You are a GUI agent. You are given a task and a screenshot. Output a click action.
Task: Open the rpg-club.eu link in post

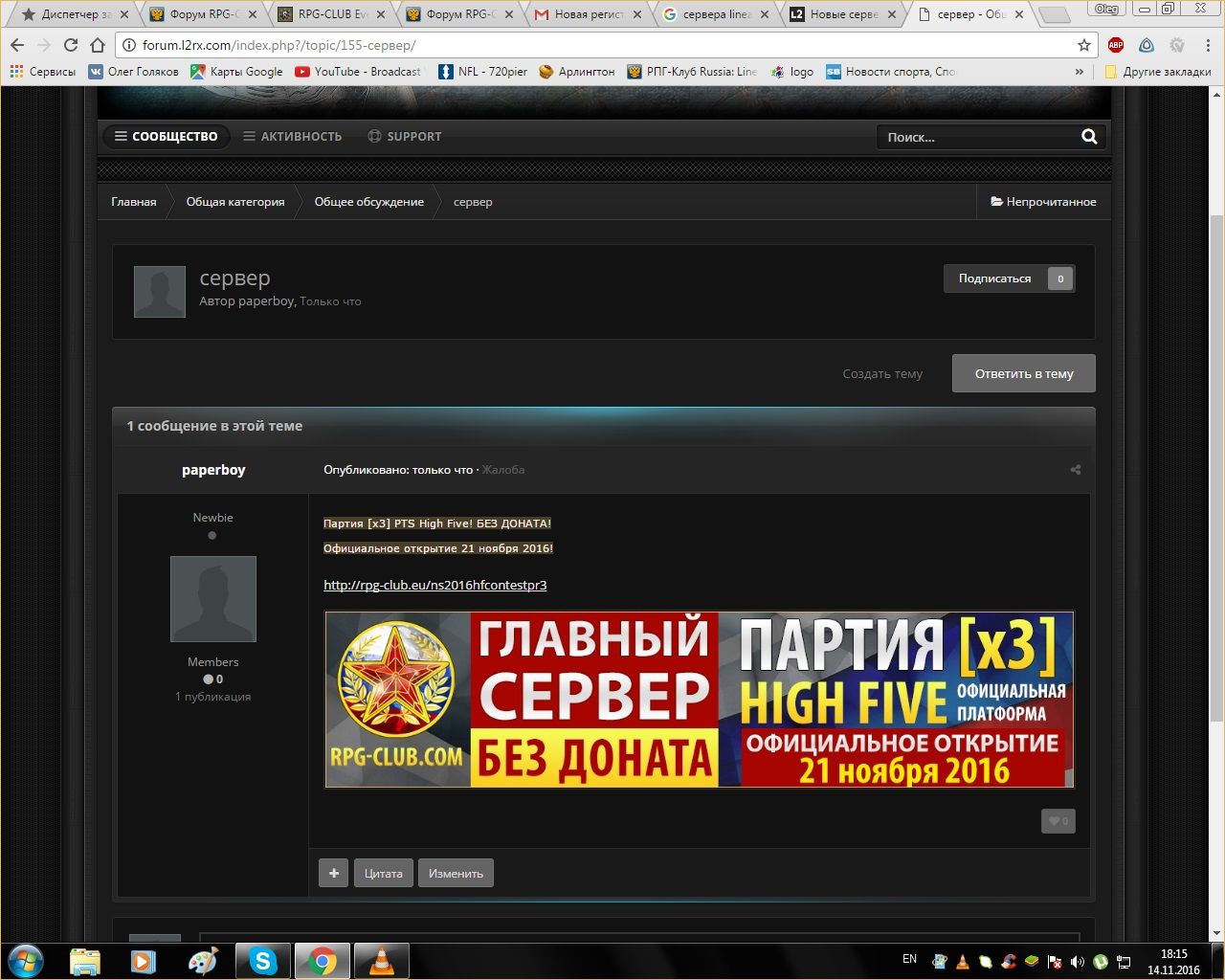tap(434, 585)
